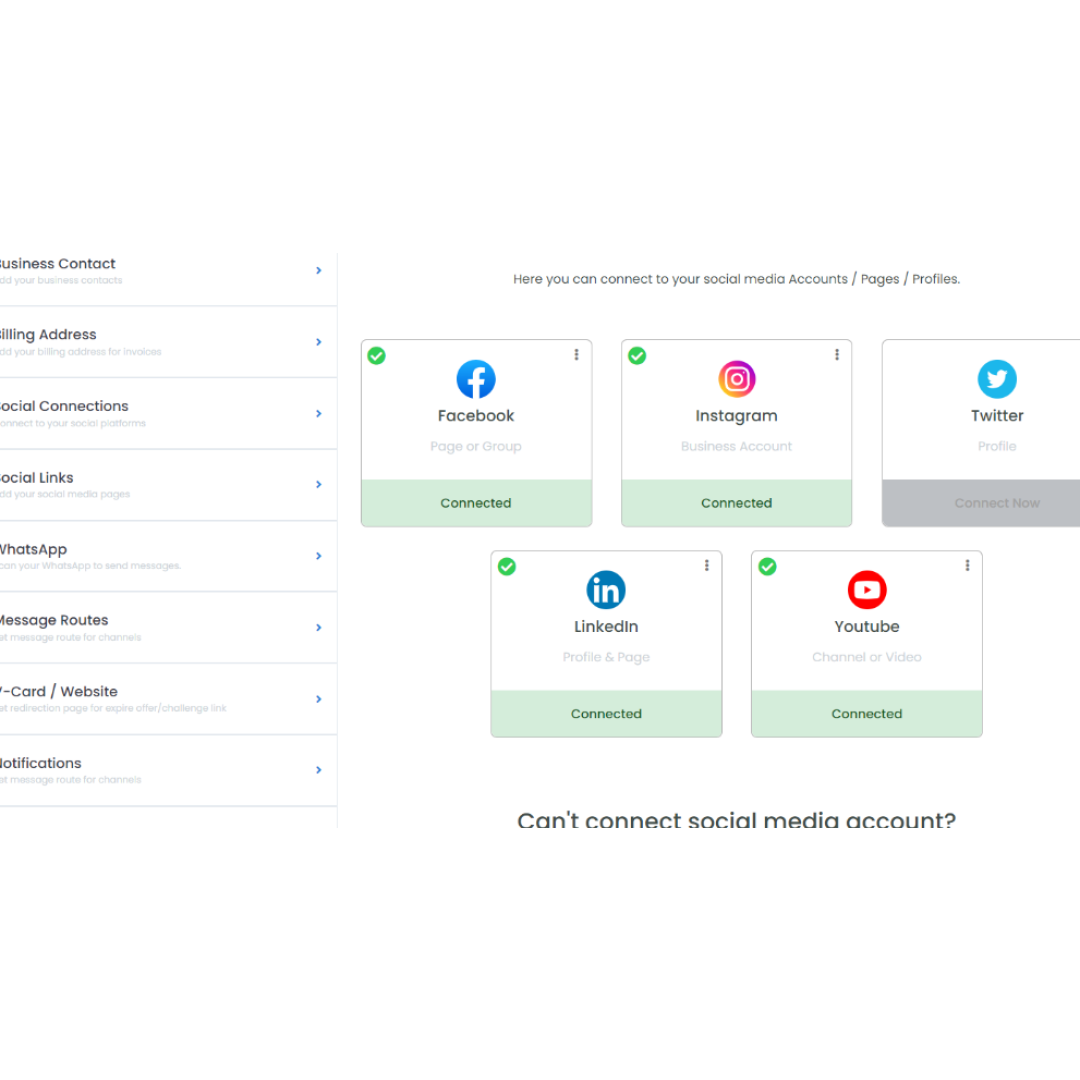
Task: Click Twitter Connect Now button
Action: (981, 503)
